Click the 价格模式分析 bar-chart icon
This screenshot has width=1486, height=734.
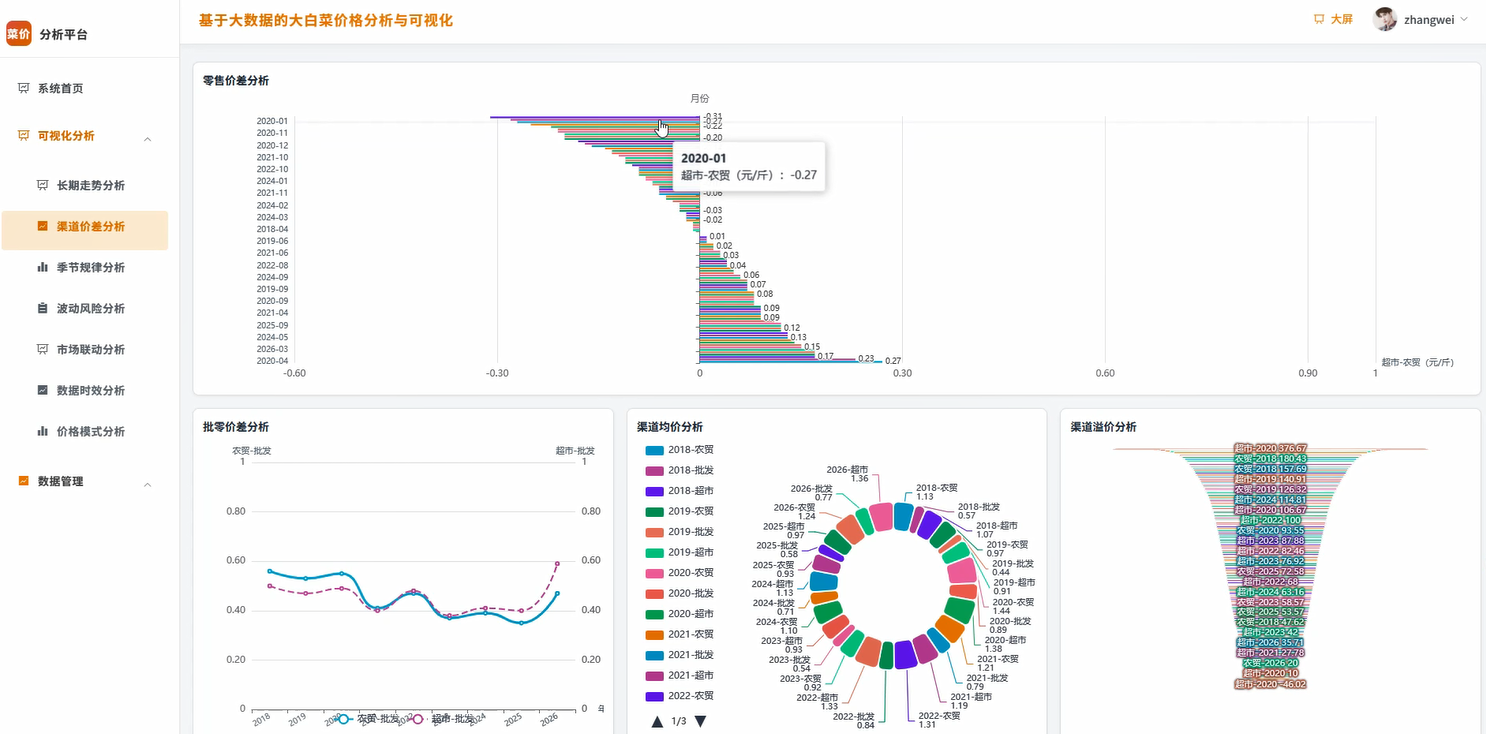[x=43, y=431]
